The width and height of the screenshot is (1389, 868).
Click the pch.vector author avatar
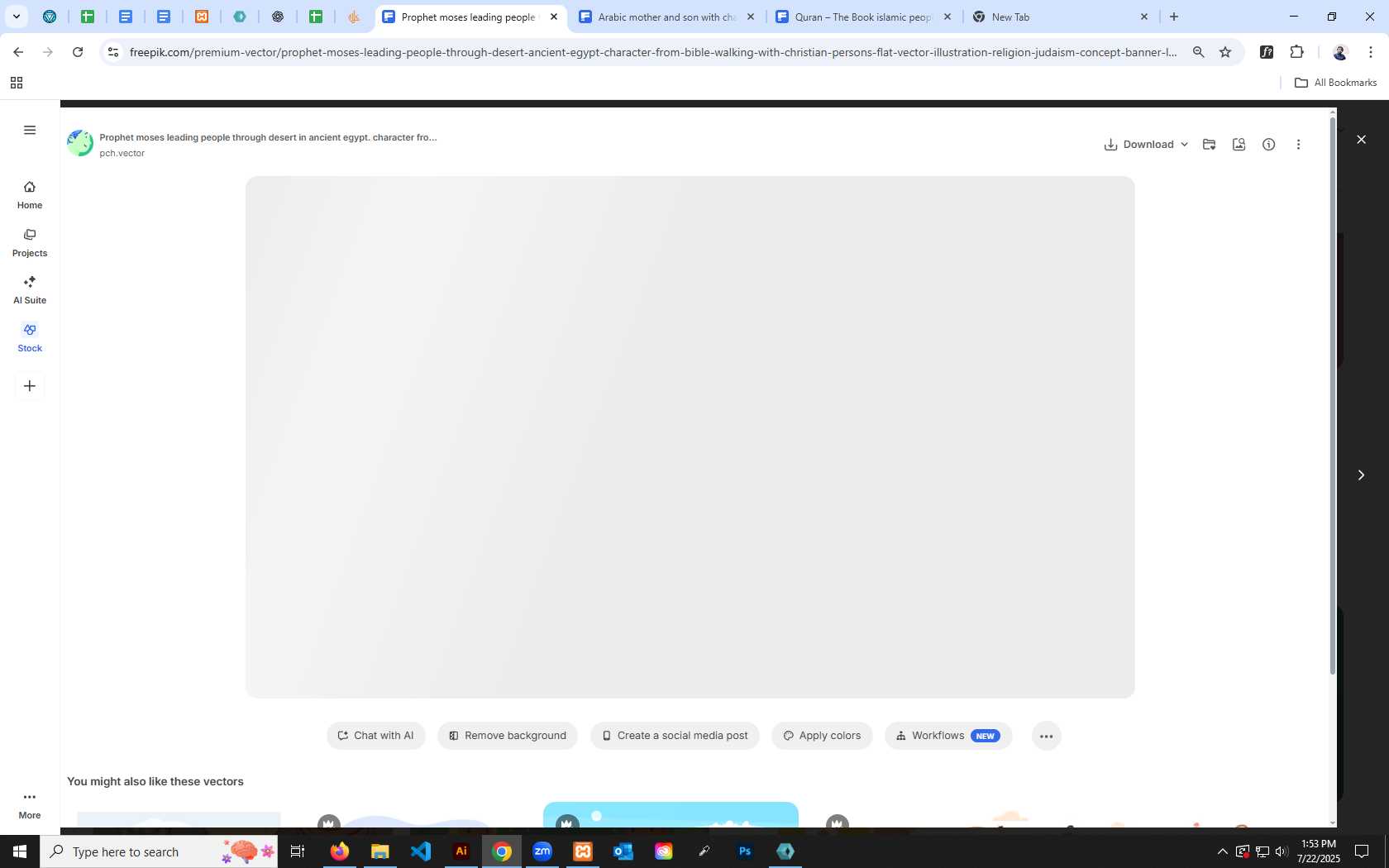click(80, 143)
